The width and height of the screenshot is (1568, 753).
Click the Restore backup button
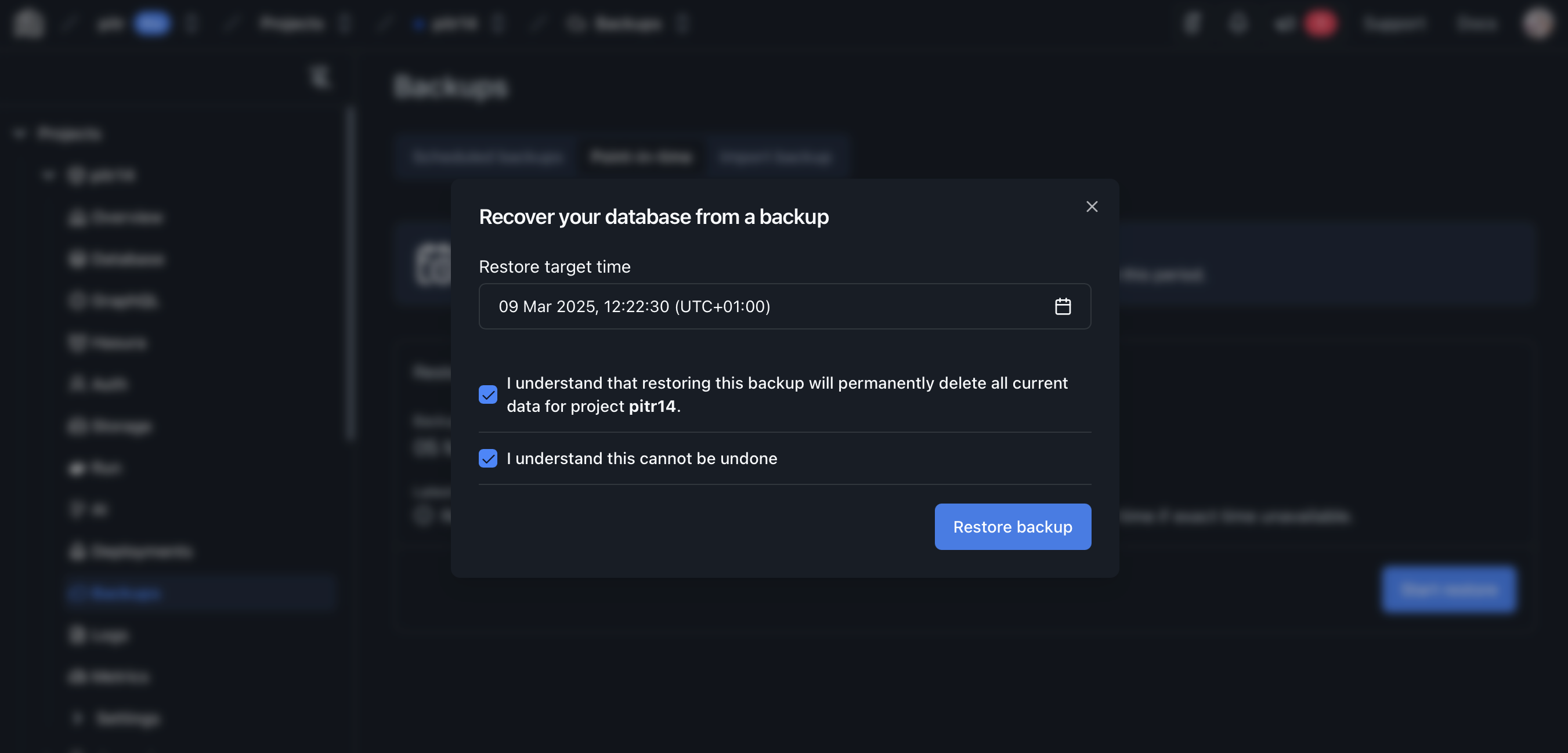(1012, 527)
